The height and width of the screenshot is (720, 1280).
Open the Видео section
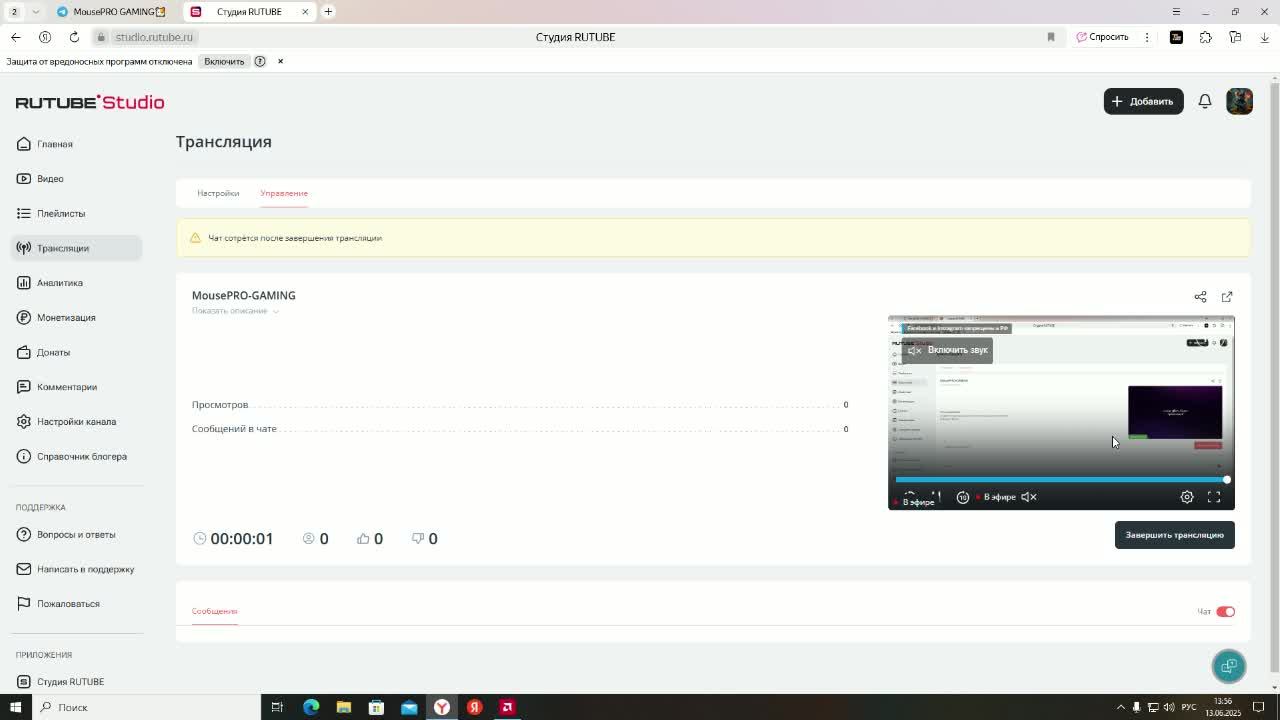coord(76,179)
